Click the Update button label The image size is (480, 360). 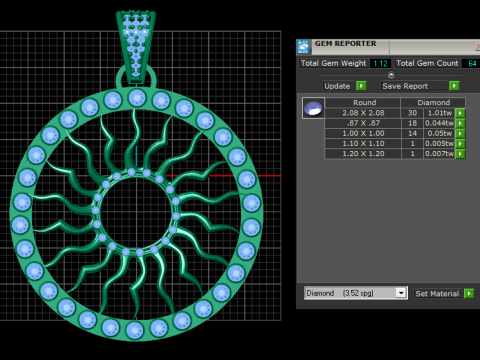coord(337,86)
